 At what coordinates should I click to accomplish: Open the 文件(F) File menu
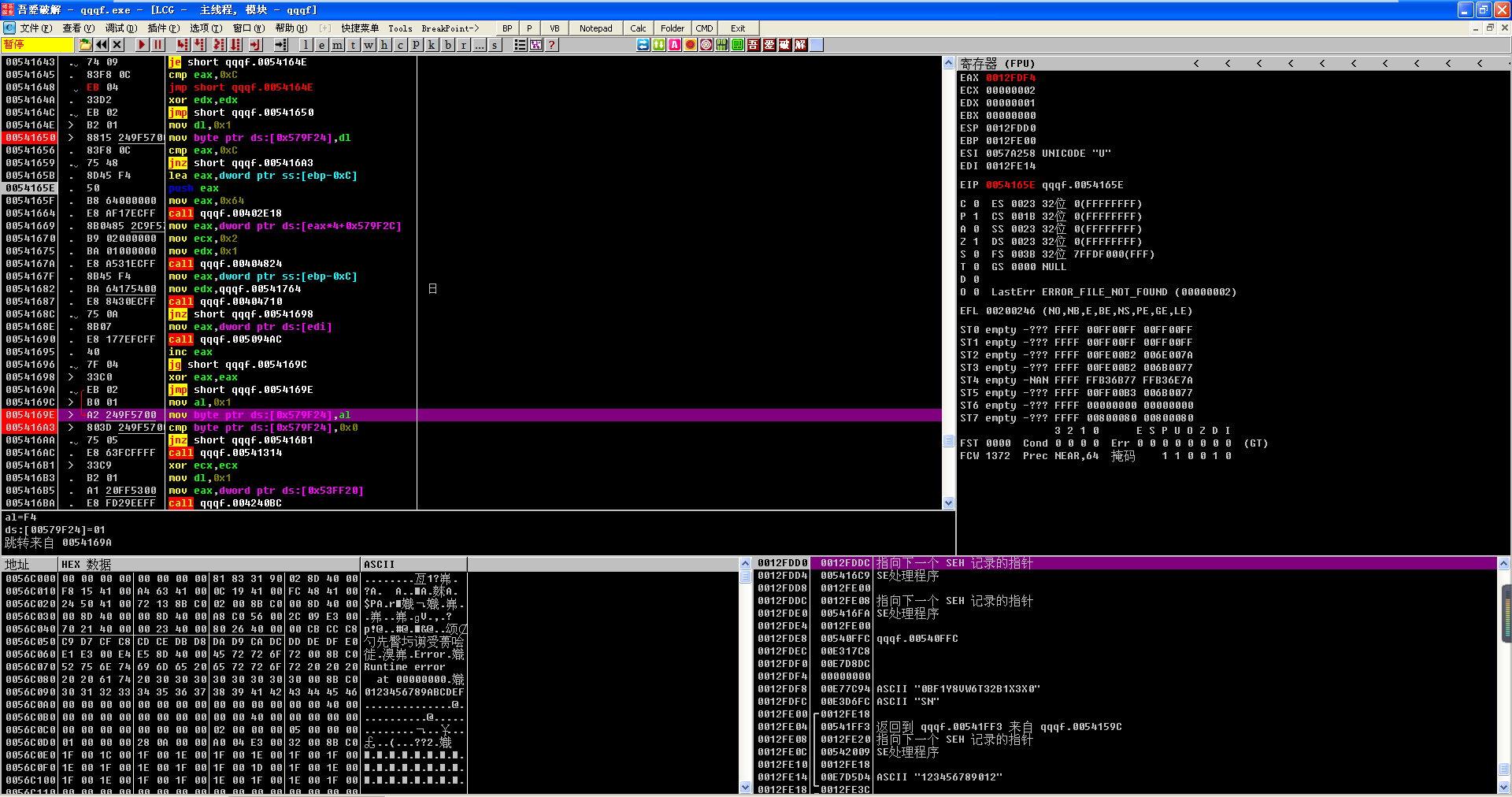click(35, 28)
